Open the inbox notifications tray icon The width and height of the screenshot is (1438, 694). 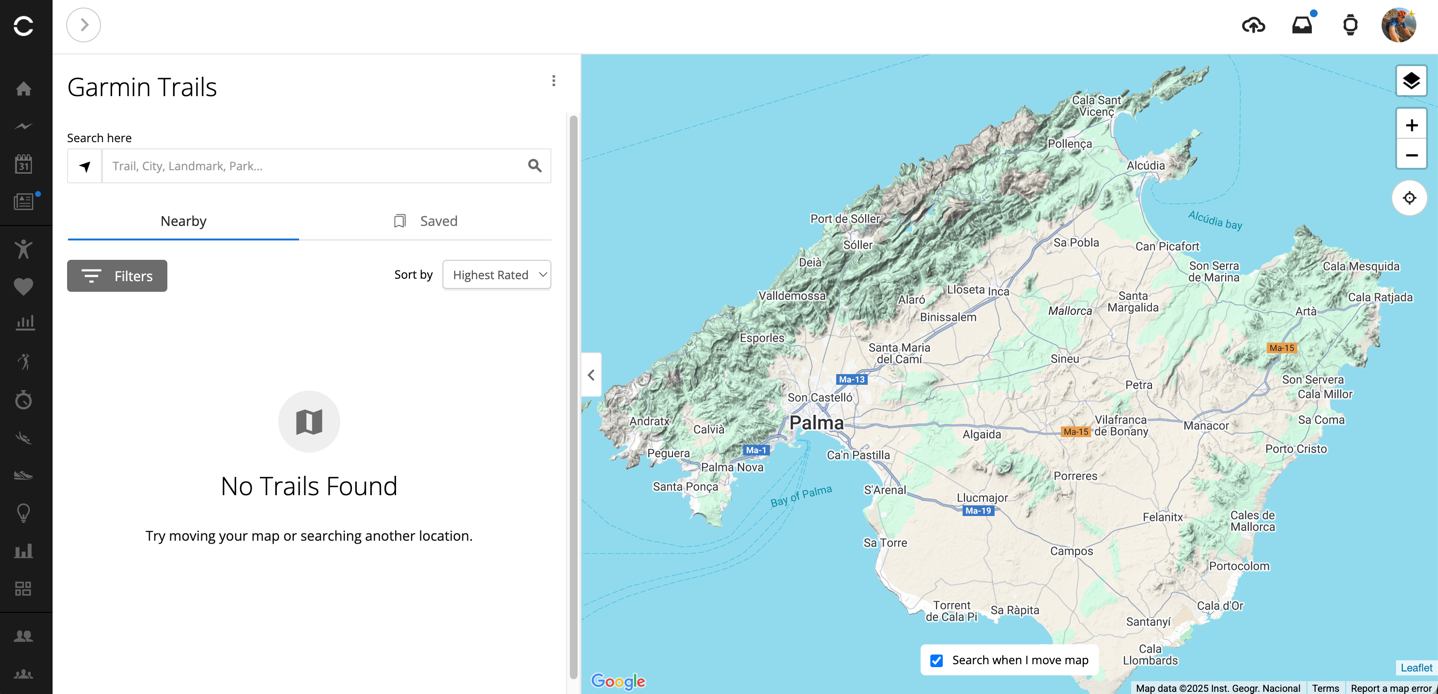1302,25
